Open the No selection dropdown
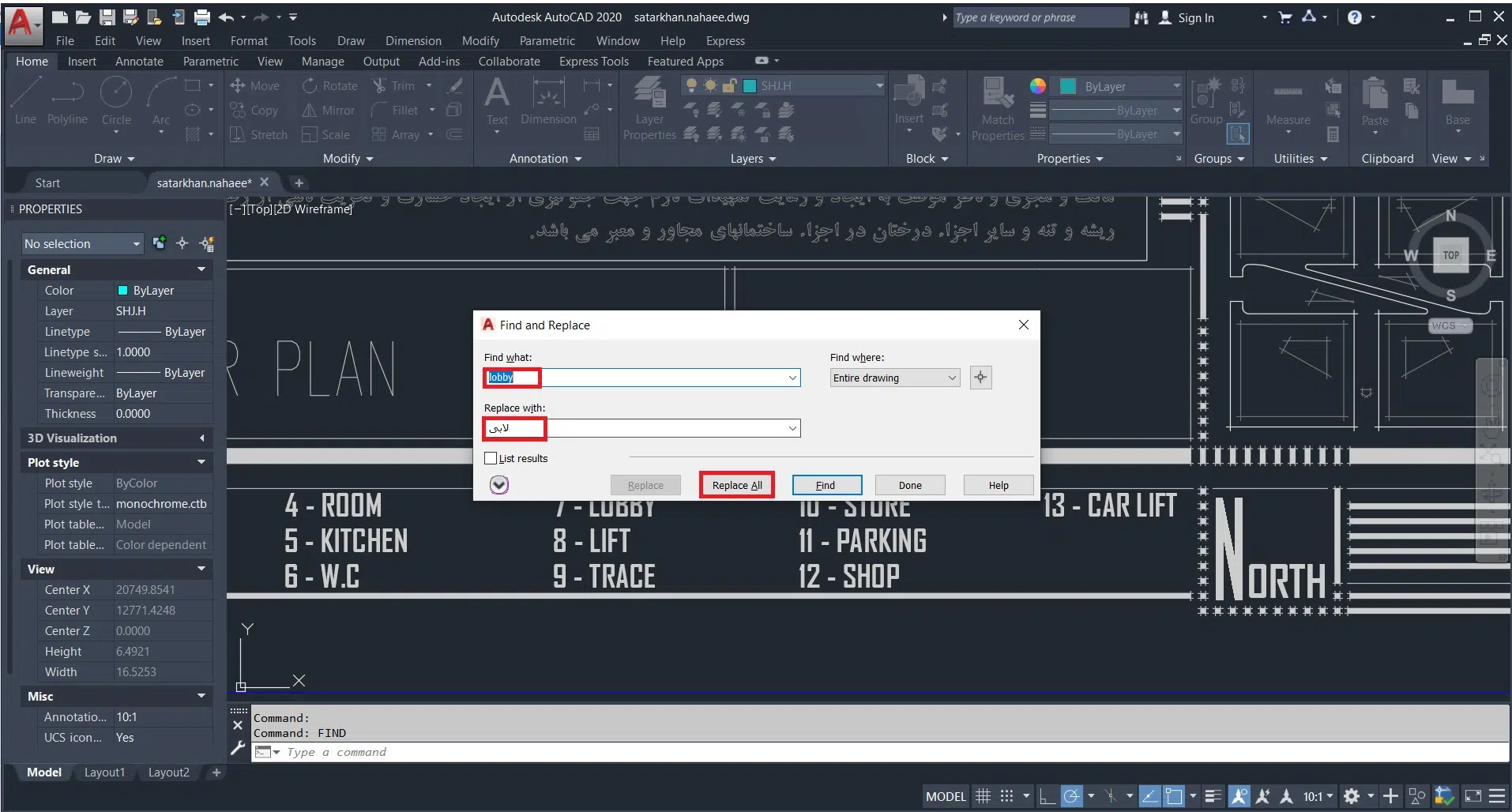 coord(81,244)
